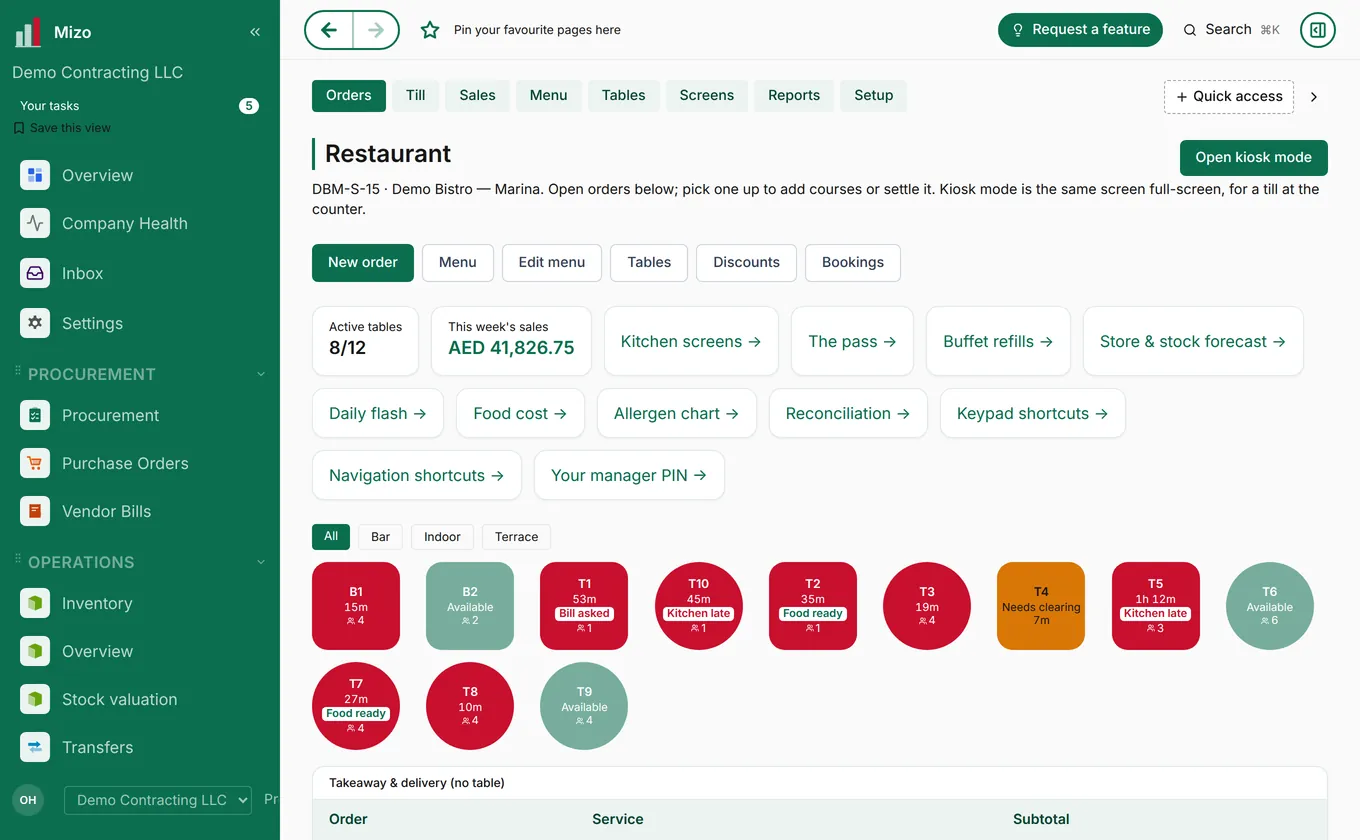Filter tables by Terrace
1360x840 pixels.
coord(516,537)
